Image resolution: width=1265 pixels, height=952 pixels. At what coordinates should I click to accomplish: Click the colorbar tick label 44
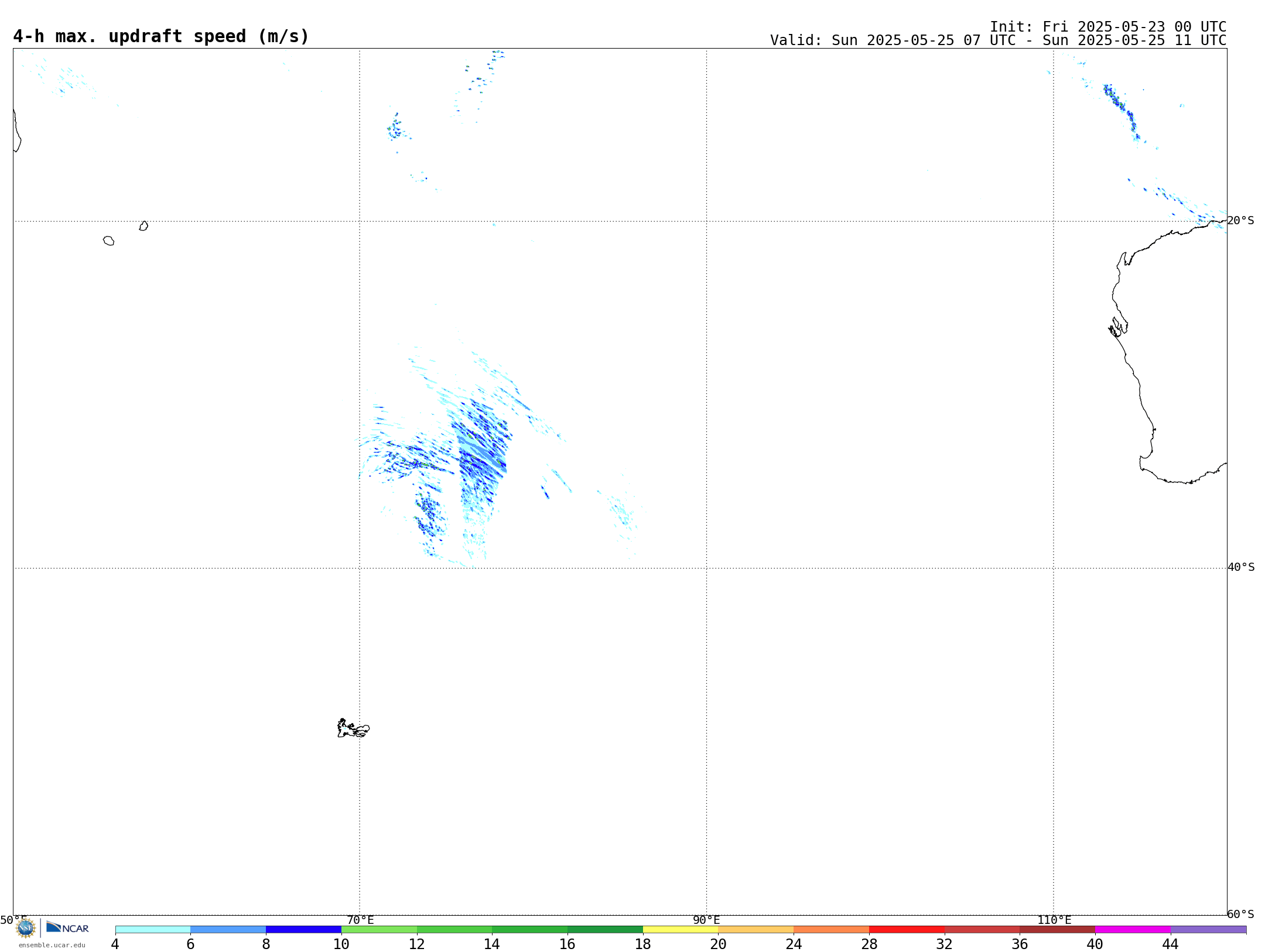click(x=1171, y=944)
